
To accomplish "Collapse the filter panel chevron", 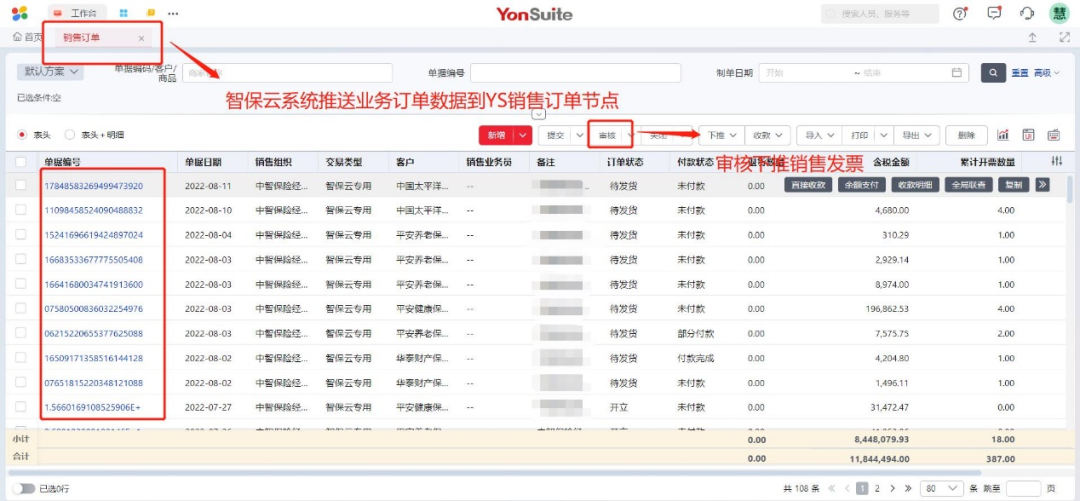I will tap(540, 114).
